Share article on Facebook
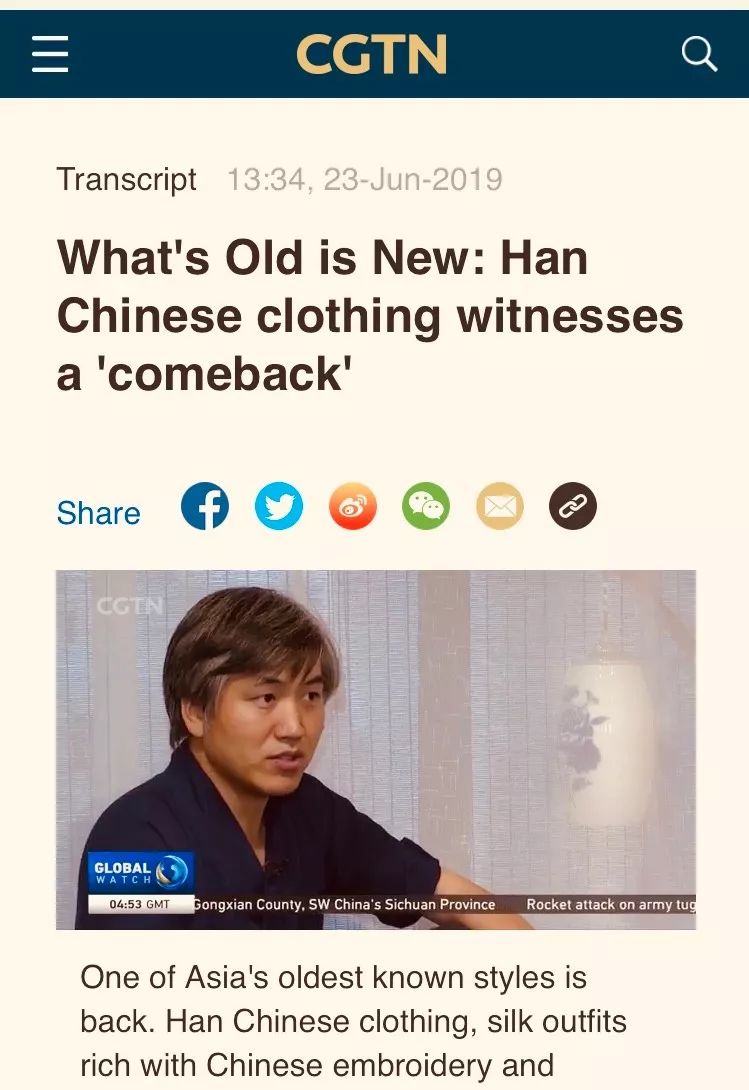The width and height of the screenshot is (749, 1090). (205, 505)
